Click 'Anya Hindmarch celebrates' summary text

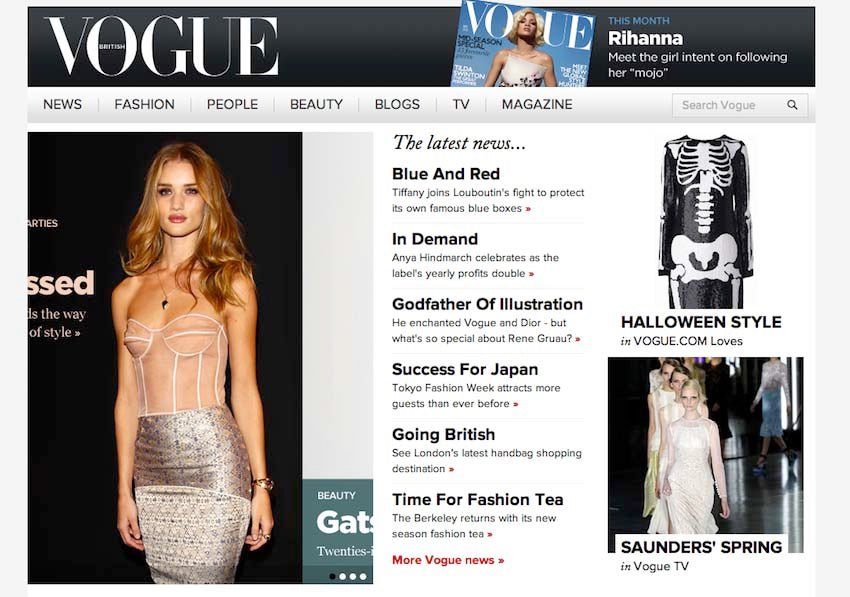475,265
